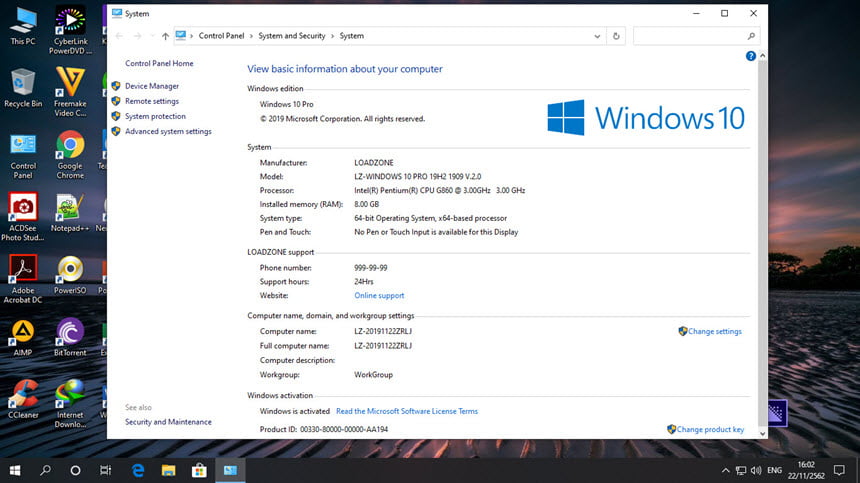
Task: Click the refresh button in address bar
Action: [616, 36]
